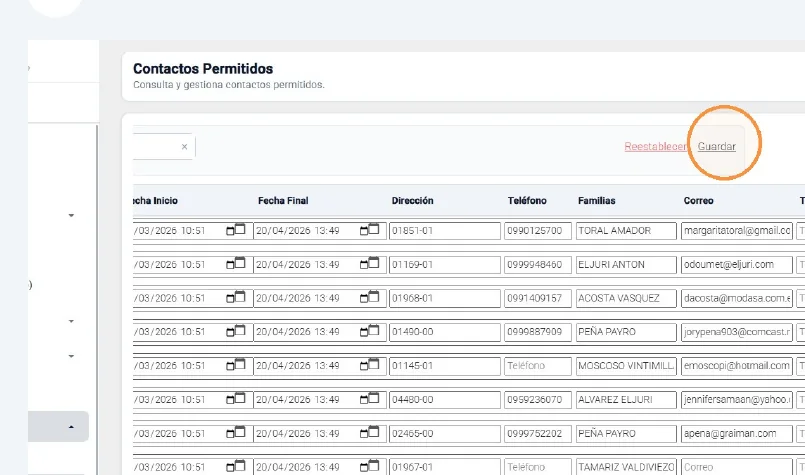Click empty Teléfono field in MOSCOSO VINTIMILL row
Viewport: 805px width, 475px height.
tap(538, 366)
